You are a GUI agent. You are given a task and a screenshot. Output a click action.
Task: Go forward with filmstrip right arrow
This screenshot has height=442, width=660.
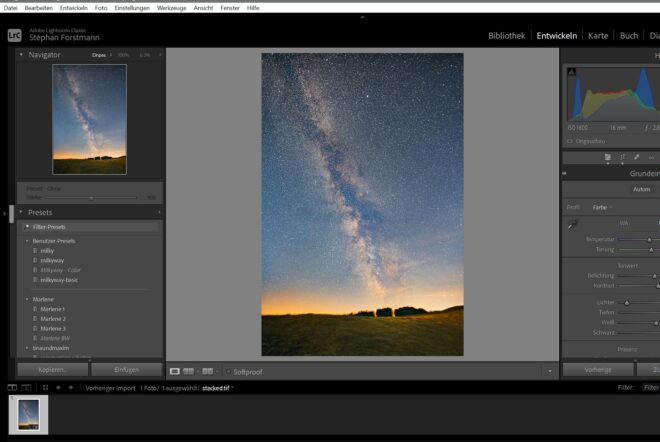pyautogui.click(x=71, y=387)
